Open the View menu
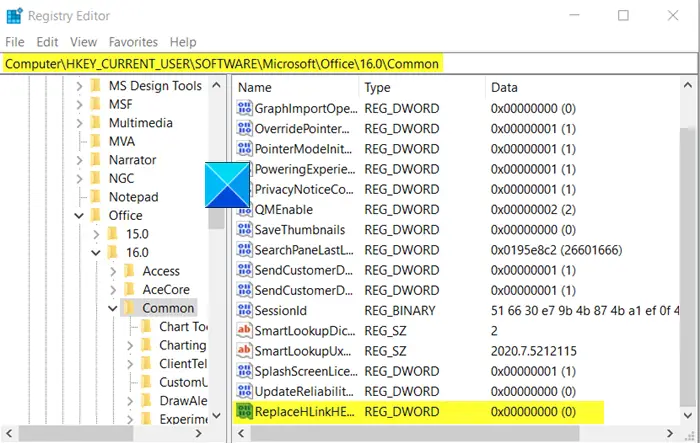The width and height of the screenshot is (700, 443). [x=83, y=42]
